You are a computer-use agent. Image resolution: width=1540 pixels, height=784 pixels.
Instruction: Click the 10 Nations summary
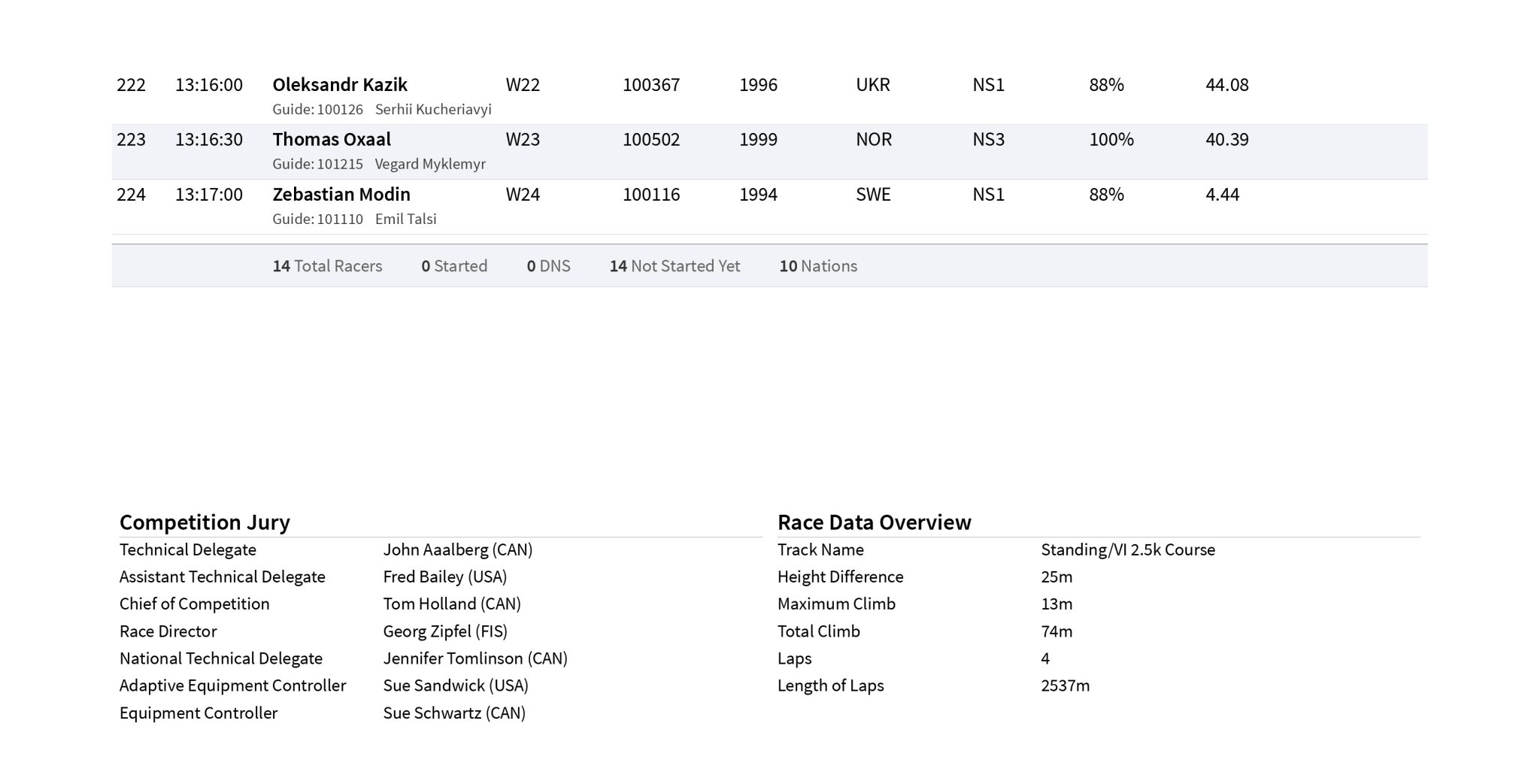[817, 266]
